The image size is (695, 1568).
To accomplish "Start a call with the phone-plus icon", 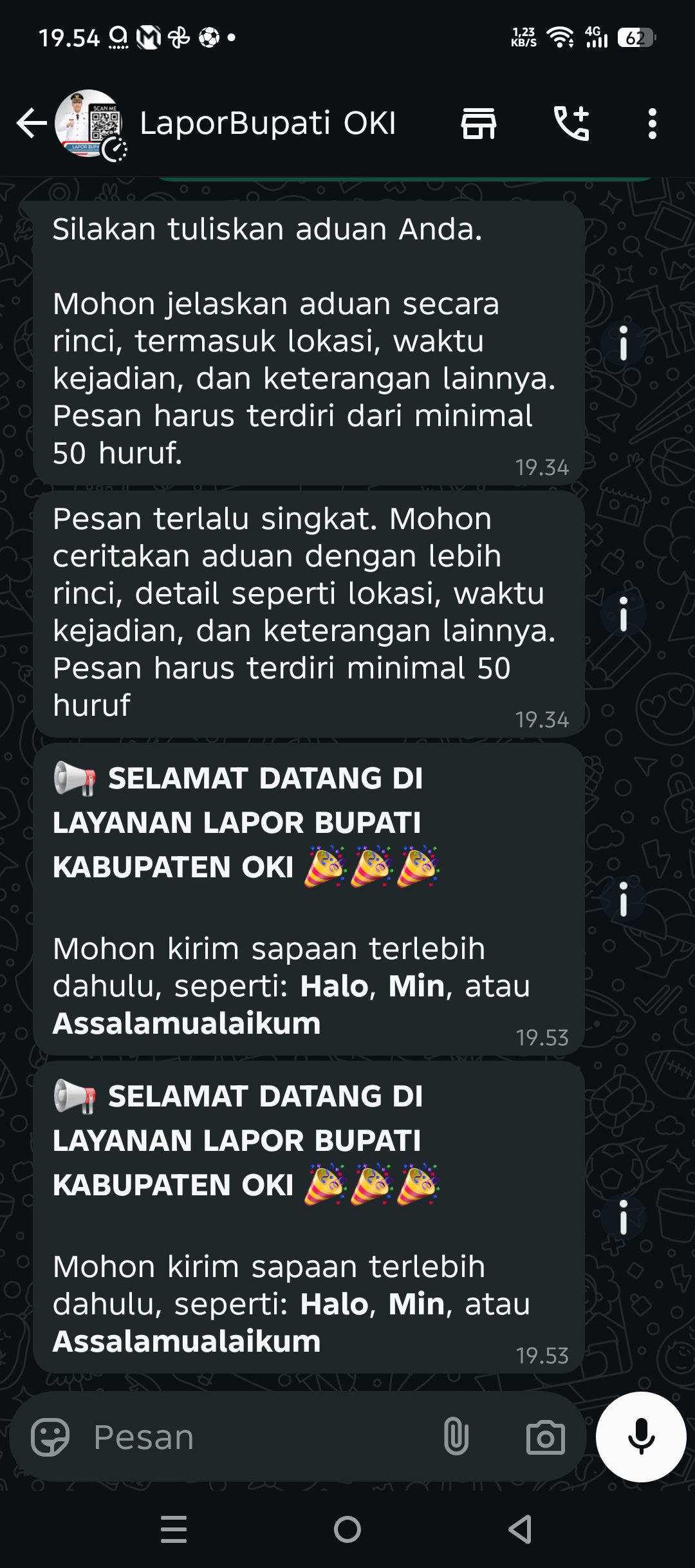I will tap(571, 124).
